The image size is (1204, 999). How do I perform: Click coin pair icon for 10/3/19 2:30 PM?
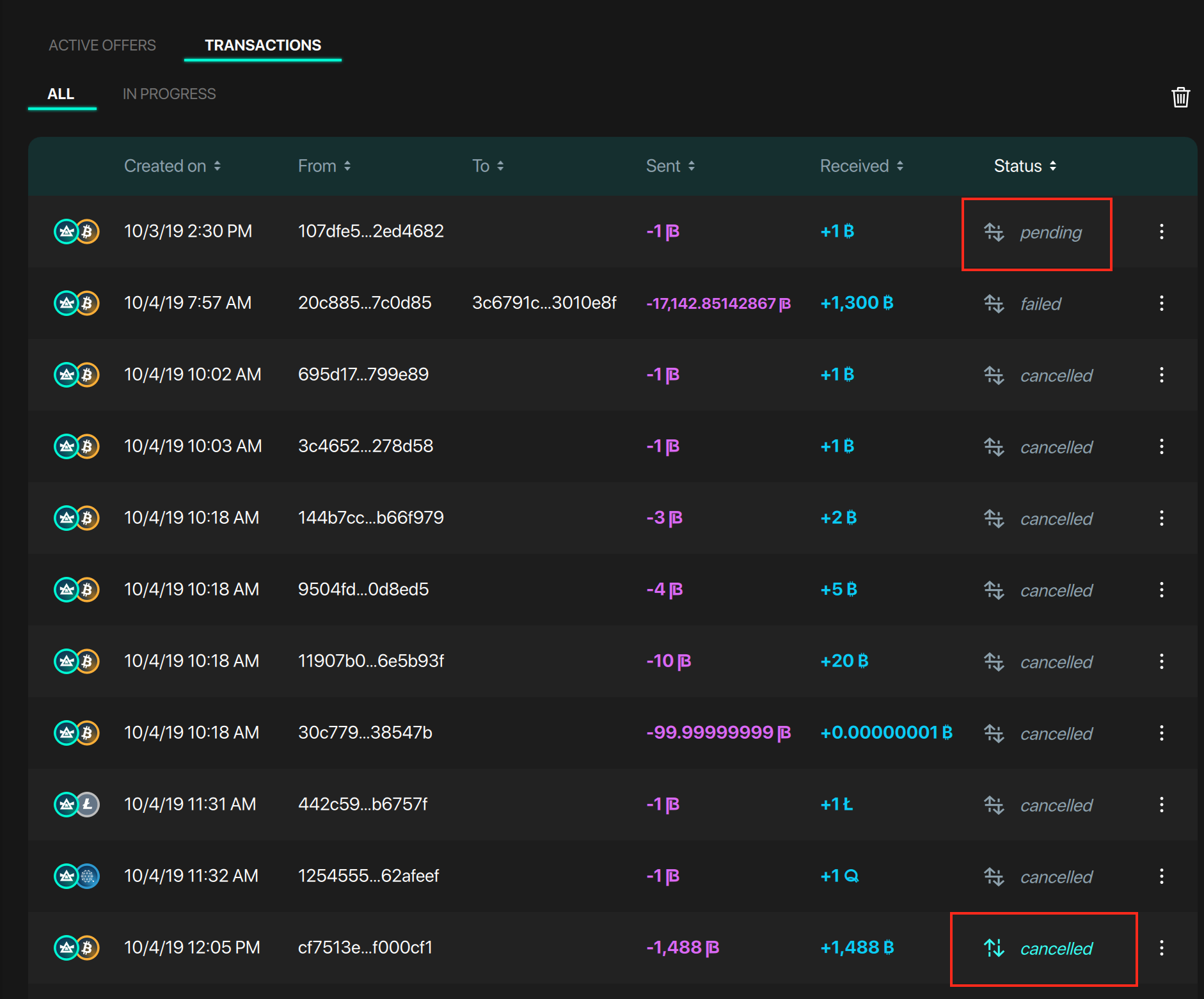click(77, 232)
